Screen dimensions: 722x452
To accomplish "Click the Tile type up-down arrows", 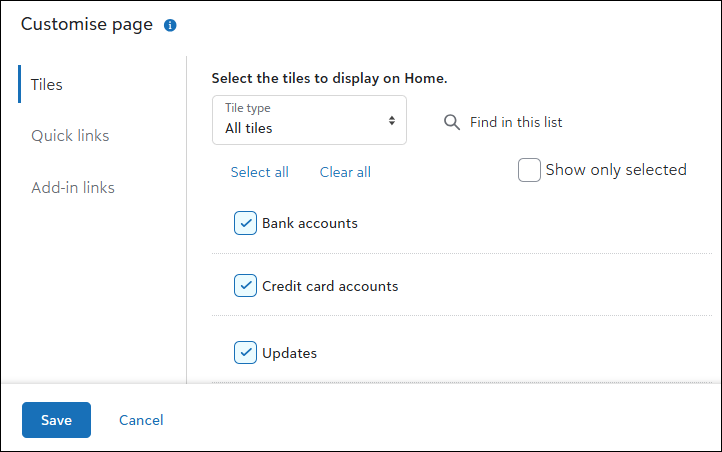I will click(392, 121).
